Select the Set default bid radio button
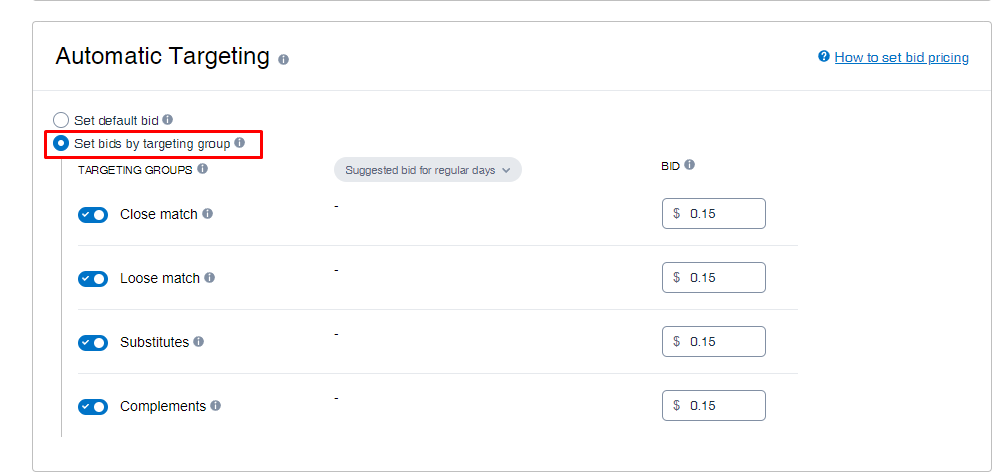The width and height of the screenshot is (995, 473). (60, 120)
